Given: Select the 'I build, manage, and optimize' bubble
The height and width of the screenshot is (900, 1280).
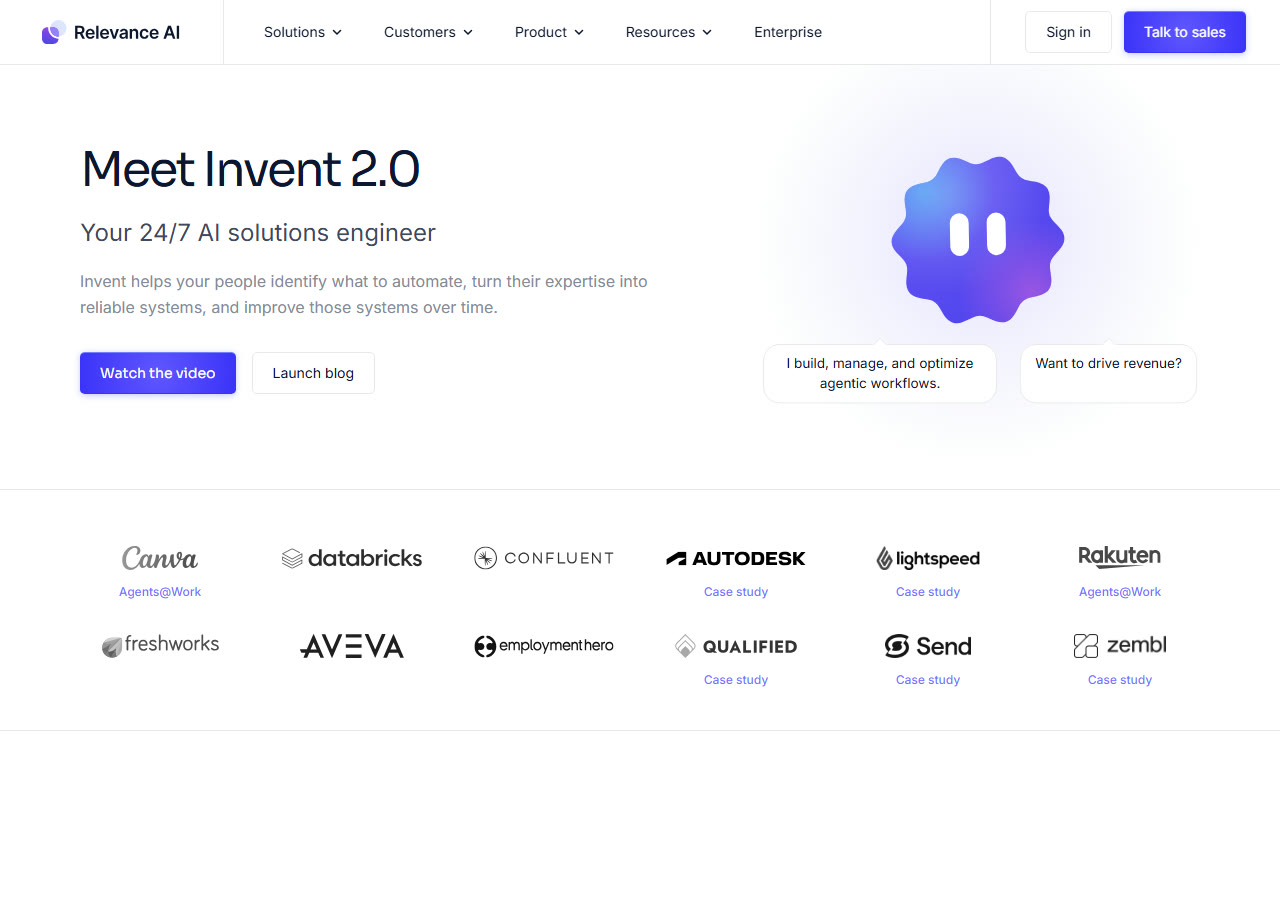Looking at the screenshot, I should [x=880, y=373].
